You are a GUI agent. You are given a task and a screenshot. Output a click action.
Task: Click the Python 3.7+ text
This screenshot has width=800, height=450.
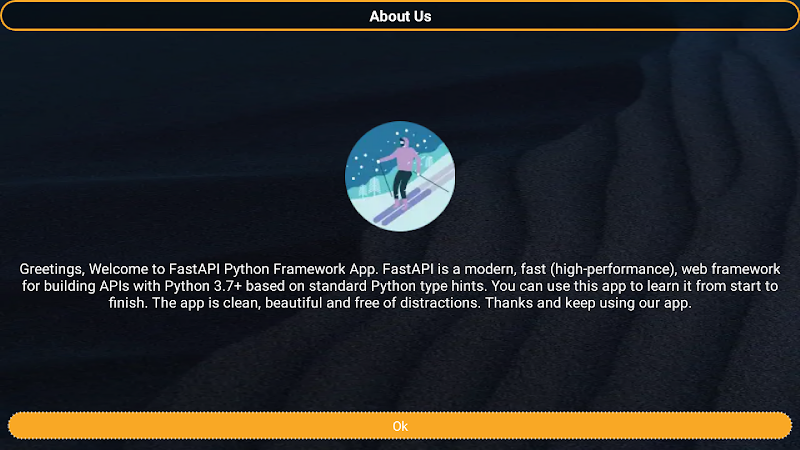203,286
